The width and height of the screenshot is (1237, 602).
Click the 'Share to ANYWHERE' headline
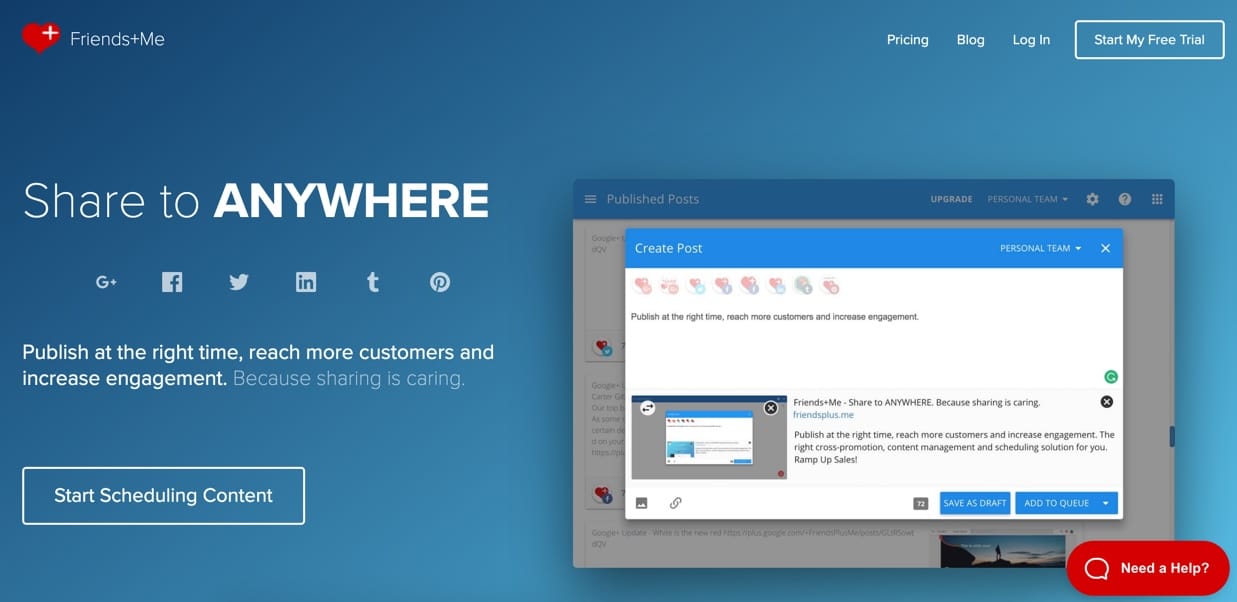[x=256, y=201]
